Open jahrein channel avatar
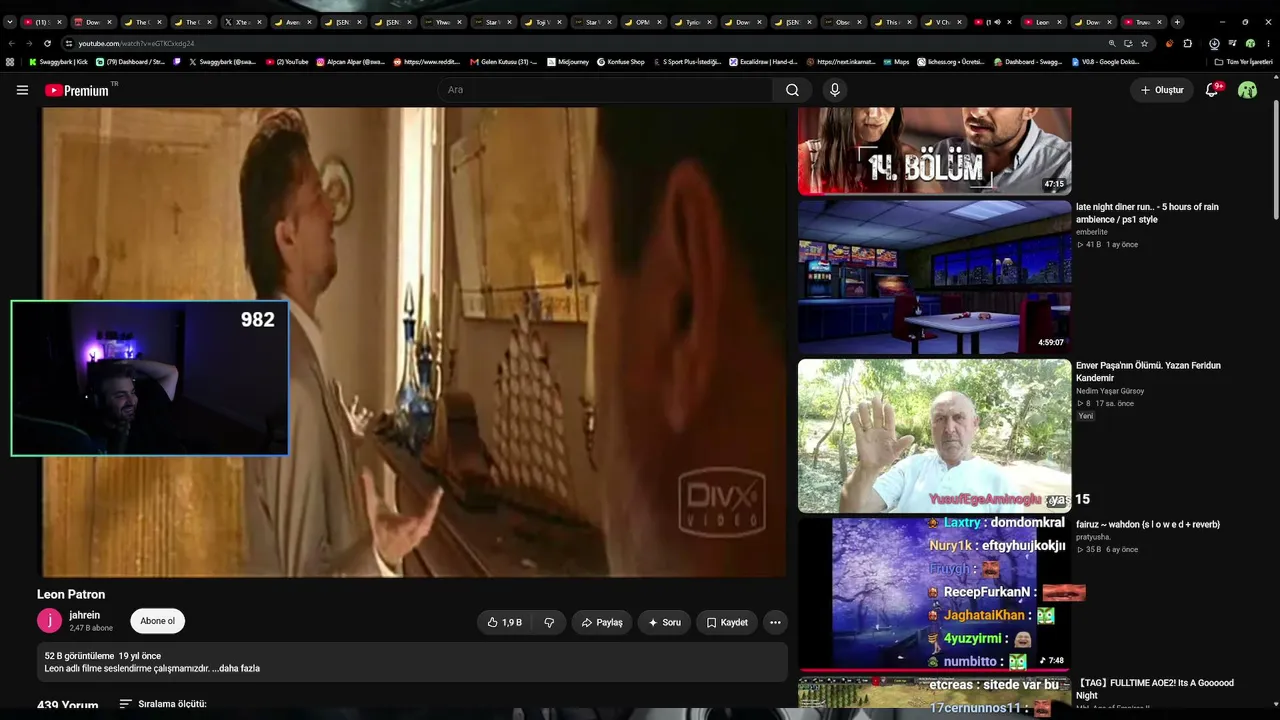 (50, 621)
